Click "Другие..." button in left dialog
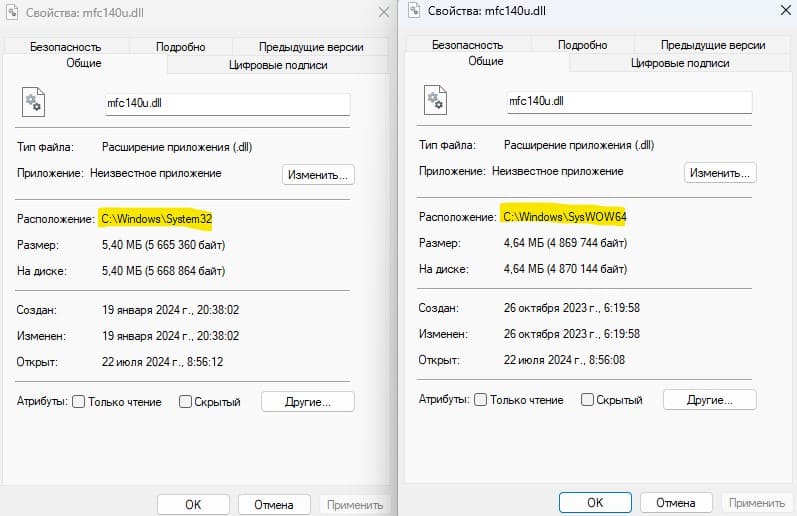 click(x=308, y=402)
